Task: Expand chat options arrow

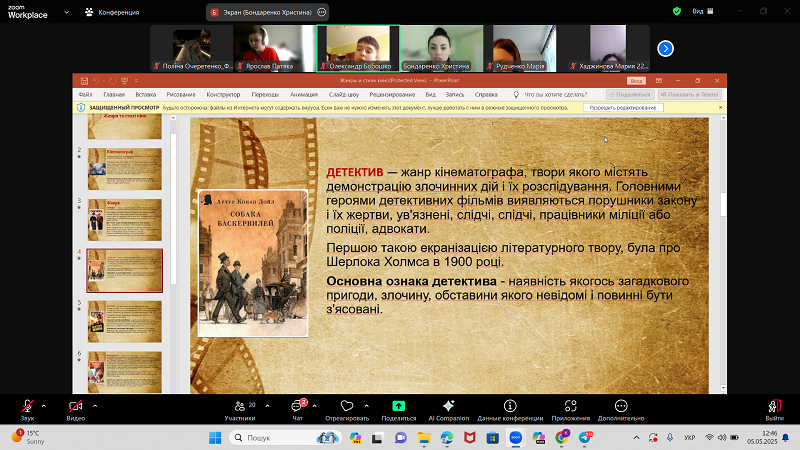Action: point(314,406)
